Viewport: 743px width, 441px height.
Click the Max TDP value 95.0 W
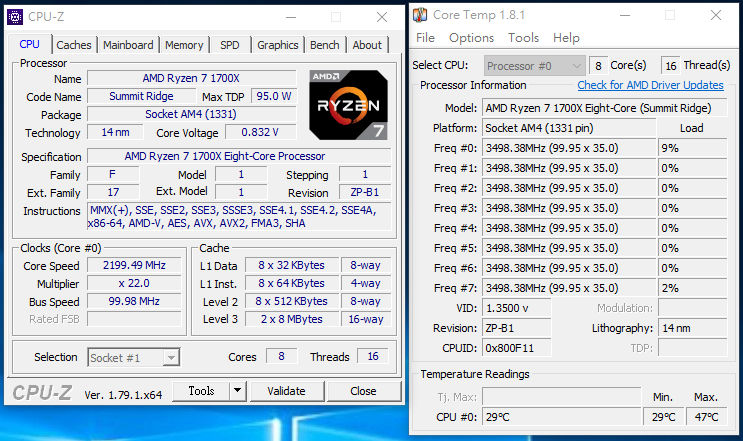tap(274, 96)
